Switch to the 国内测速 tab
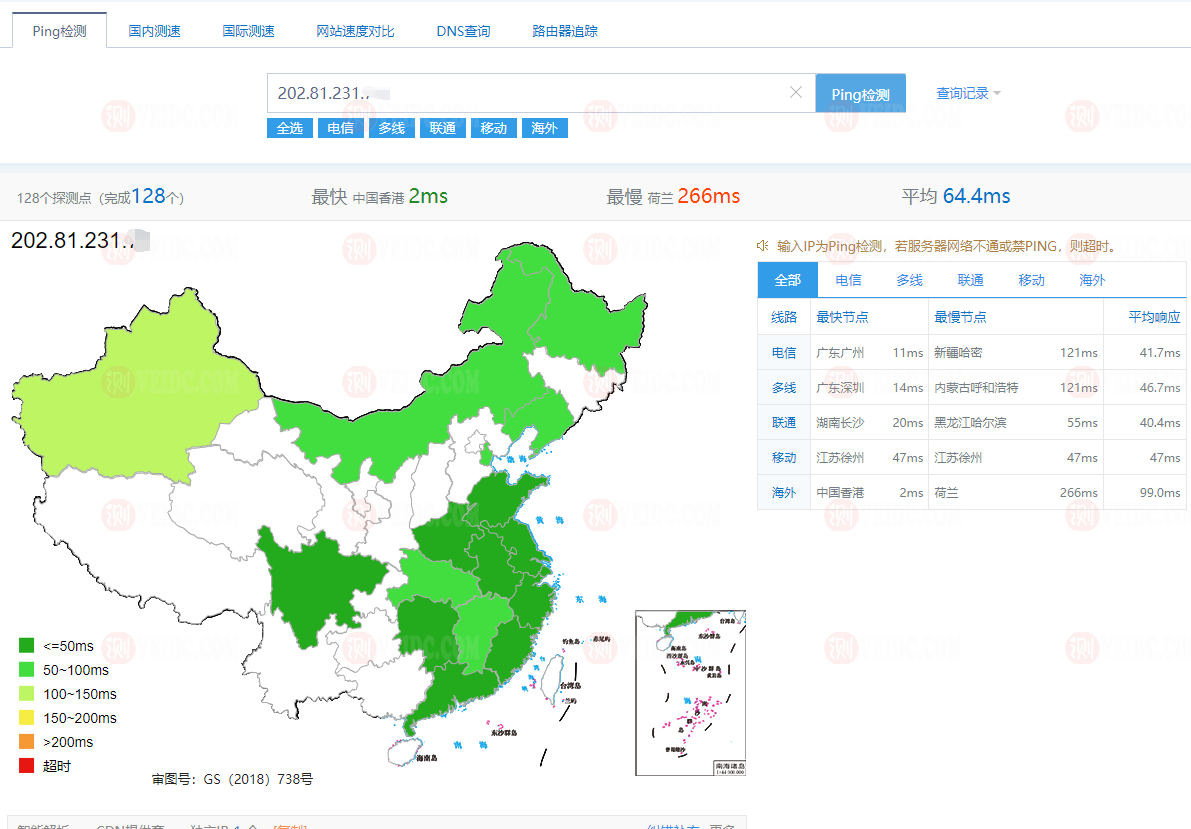The height and width of the screenshot is (829, 1191). coord(153,31)
